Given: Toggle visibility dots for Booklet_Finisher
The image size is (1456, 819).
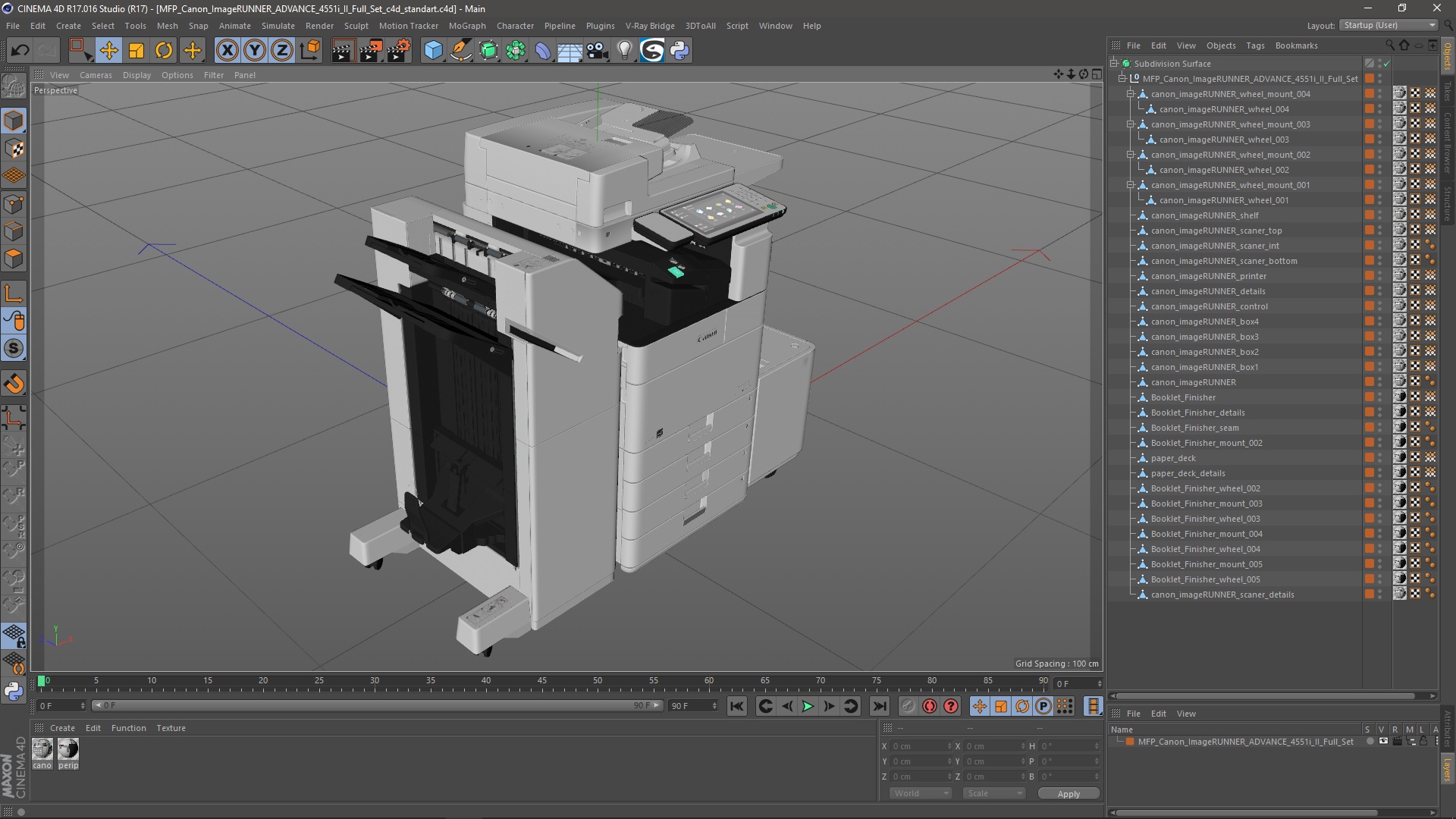Looking at the screenshot, I should point(1380,397).
